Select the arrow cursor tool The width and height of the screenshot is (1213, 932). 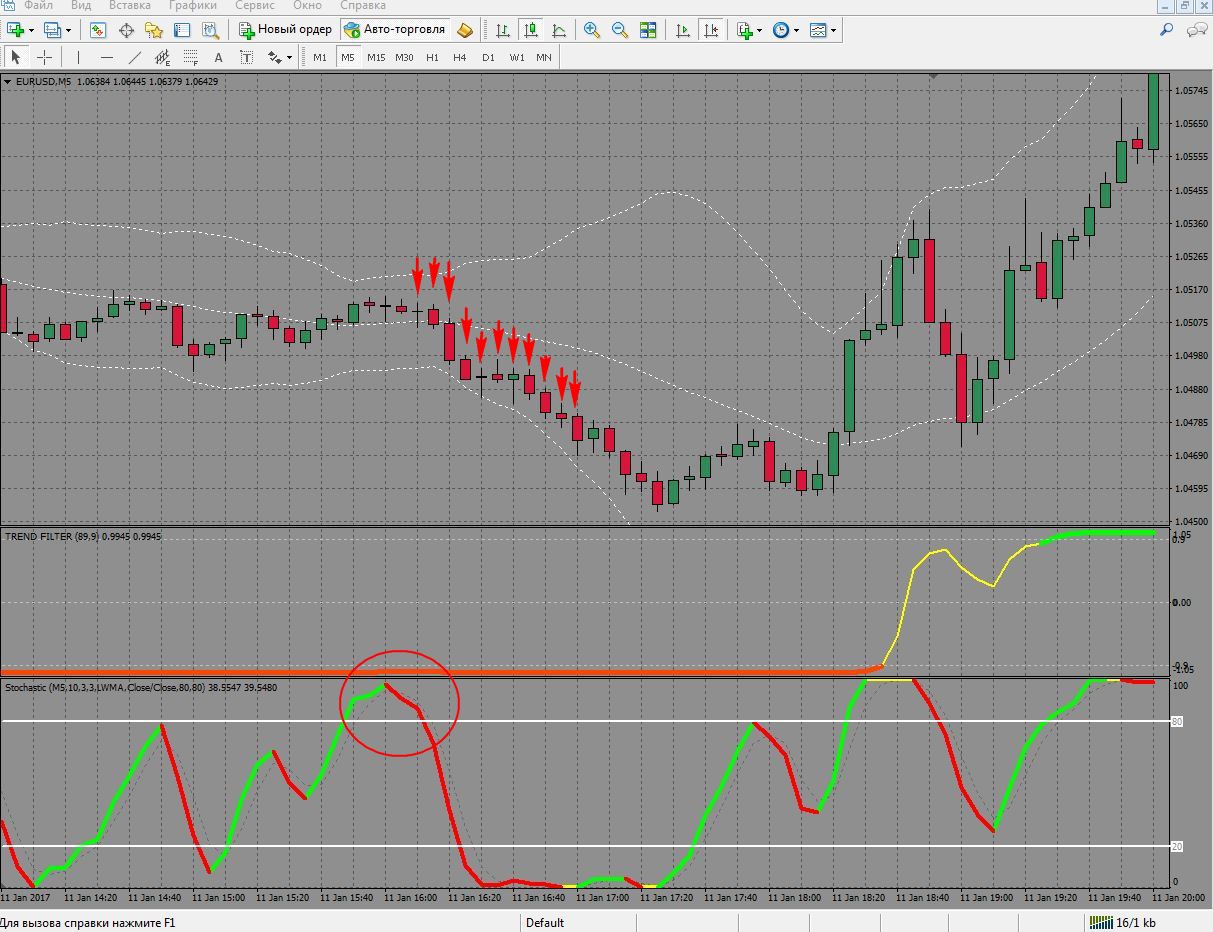(x=16, y=57)
